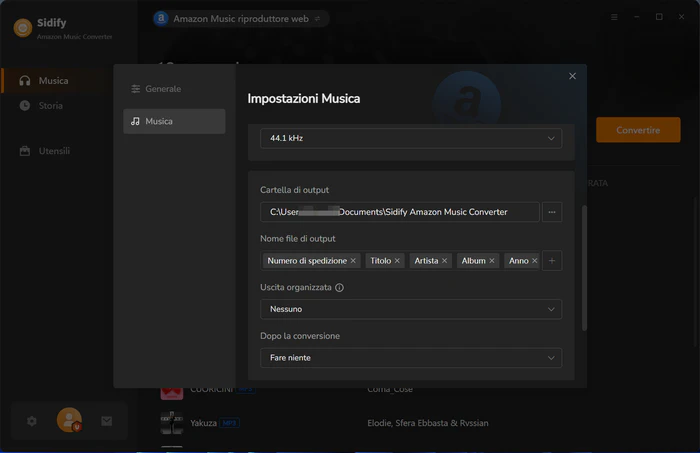Click the Yakuza track thumbnail
Screen dimensions: 700x453
[x=172, y=423]
